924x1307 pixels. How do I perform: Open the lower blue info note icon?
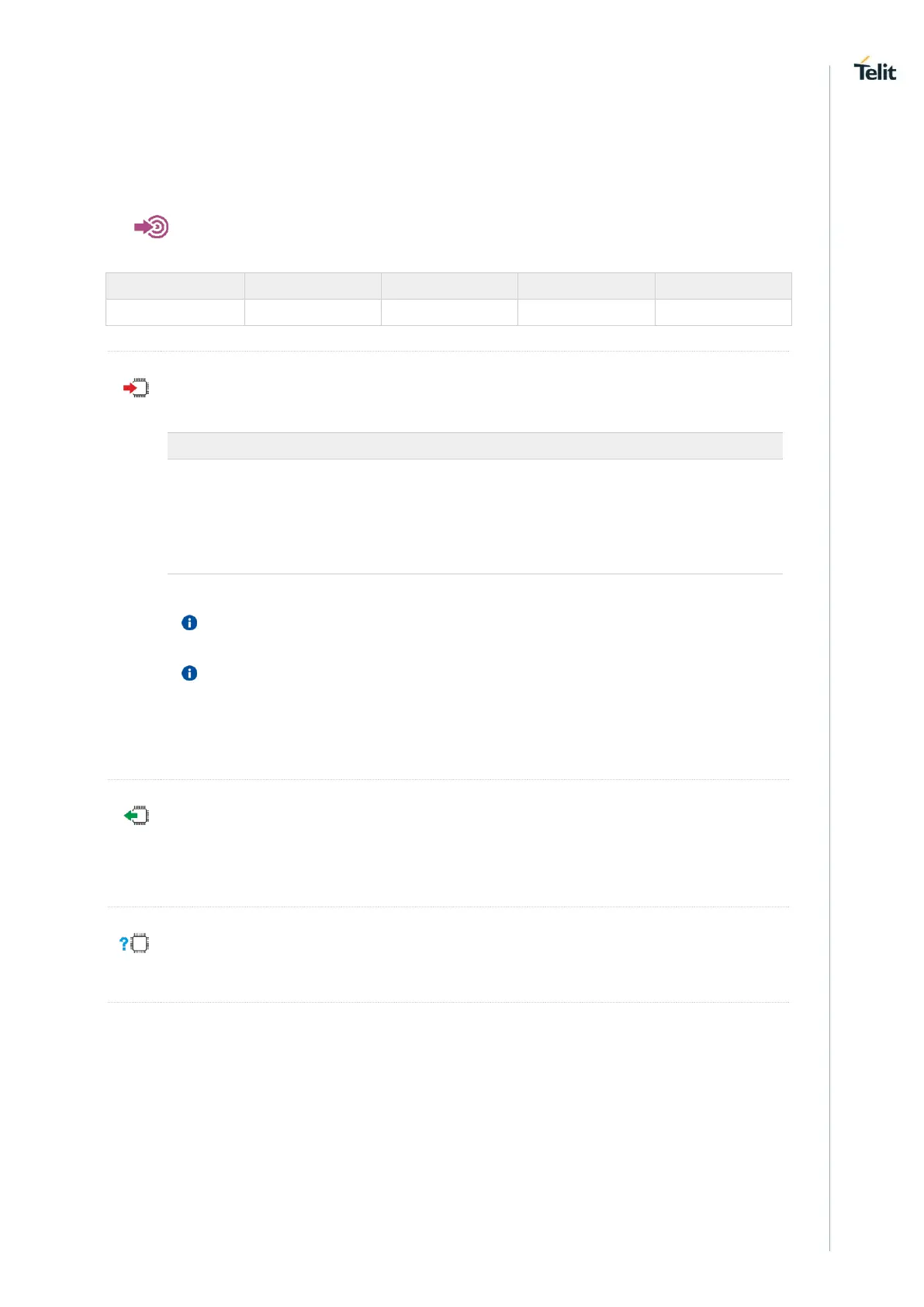click(x=189, y=673)
